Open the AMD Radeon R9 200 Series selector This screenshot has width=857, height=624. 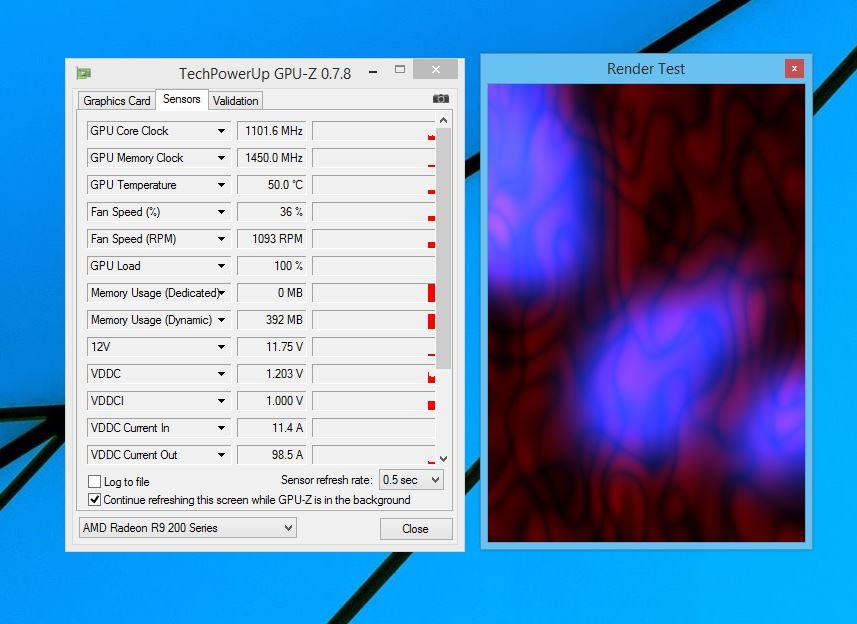187,528
